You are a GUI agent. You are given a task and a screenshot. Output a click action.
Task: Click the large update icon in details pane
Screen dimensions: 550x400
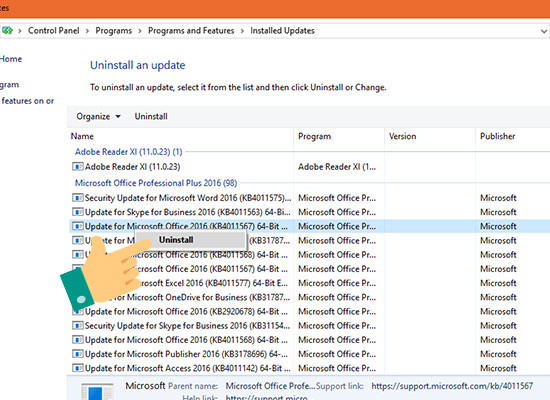97,392
